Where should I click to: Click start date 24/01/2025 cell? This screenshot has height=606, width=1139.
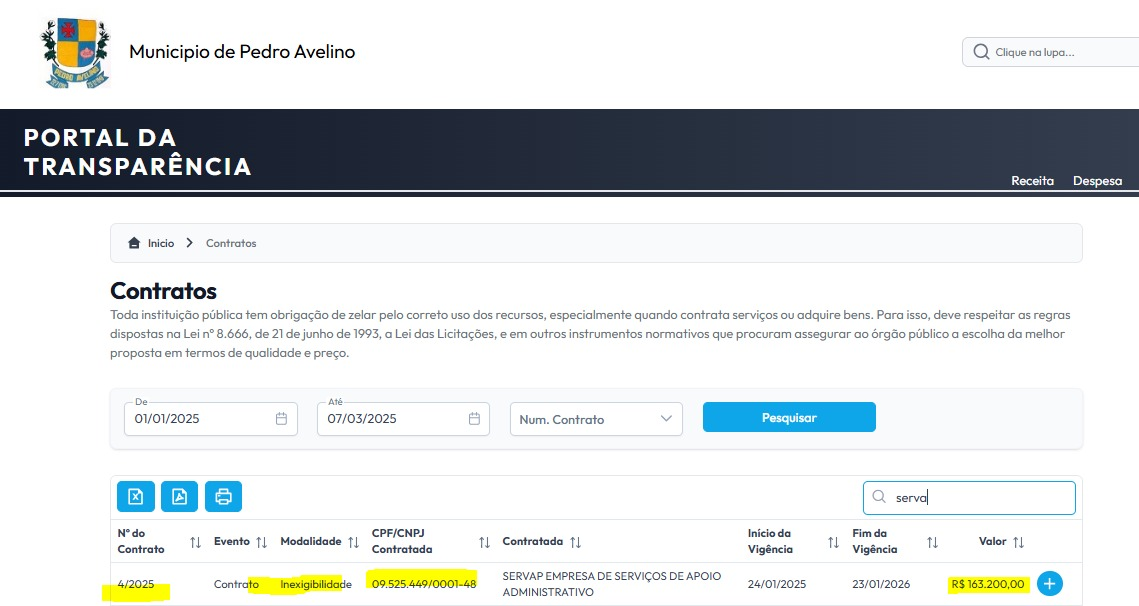click(x=777, y=584)
